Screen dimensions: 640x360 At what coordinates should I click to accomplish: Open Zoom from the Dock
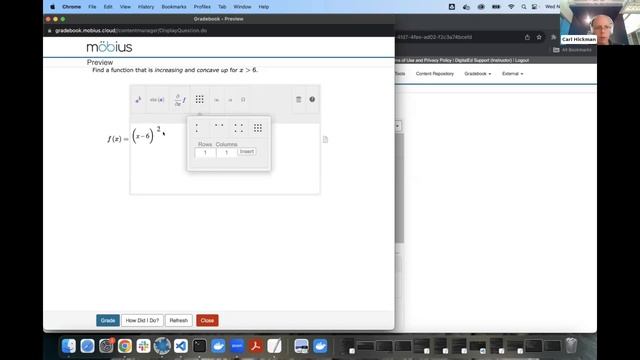[237, 346]
